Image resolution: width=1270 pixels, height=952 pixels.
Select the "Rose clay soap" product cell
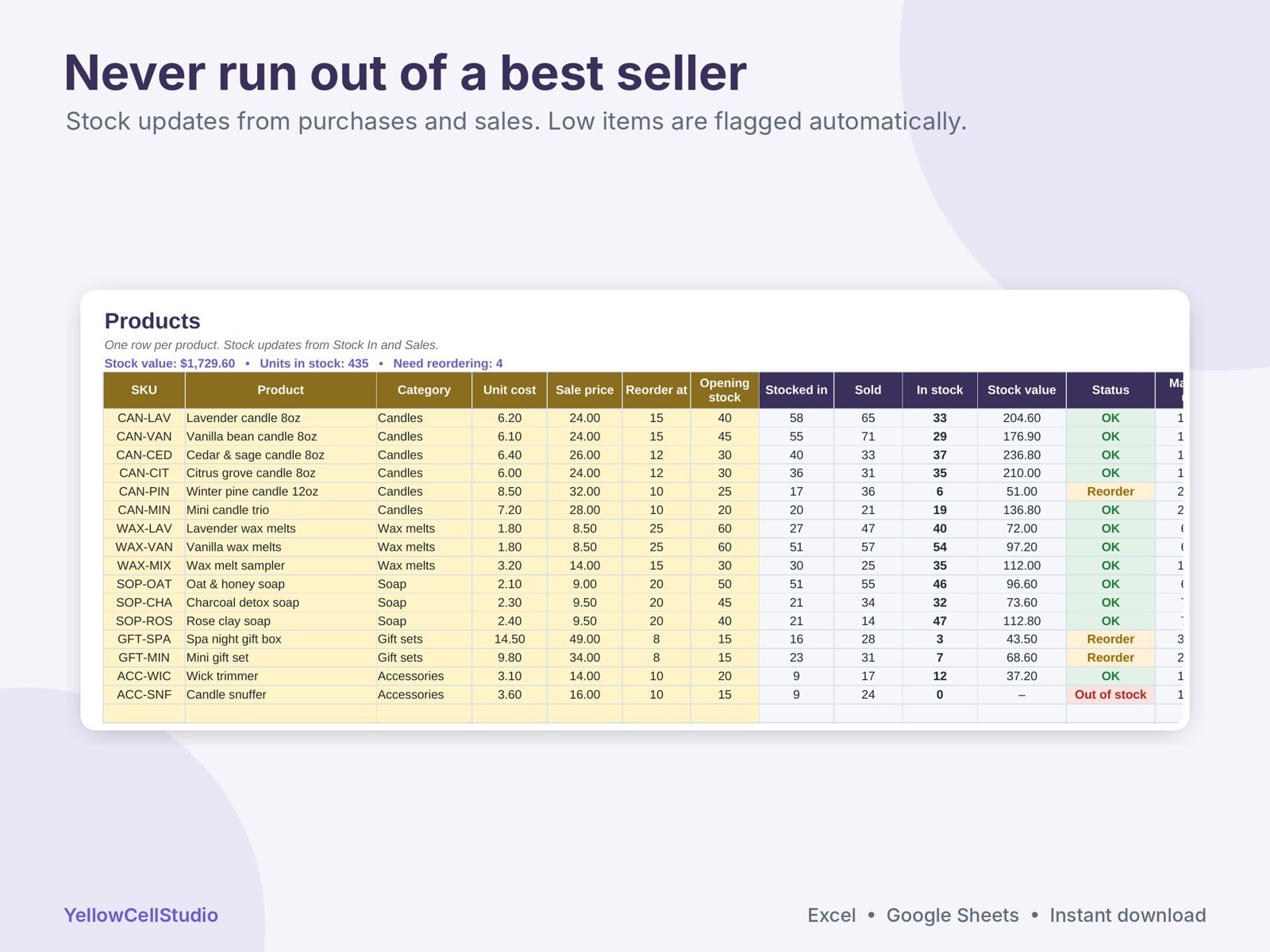(280, 621)
